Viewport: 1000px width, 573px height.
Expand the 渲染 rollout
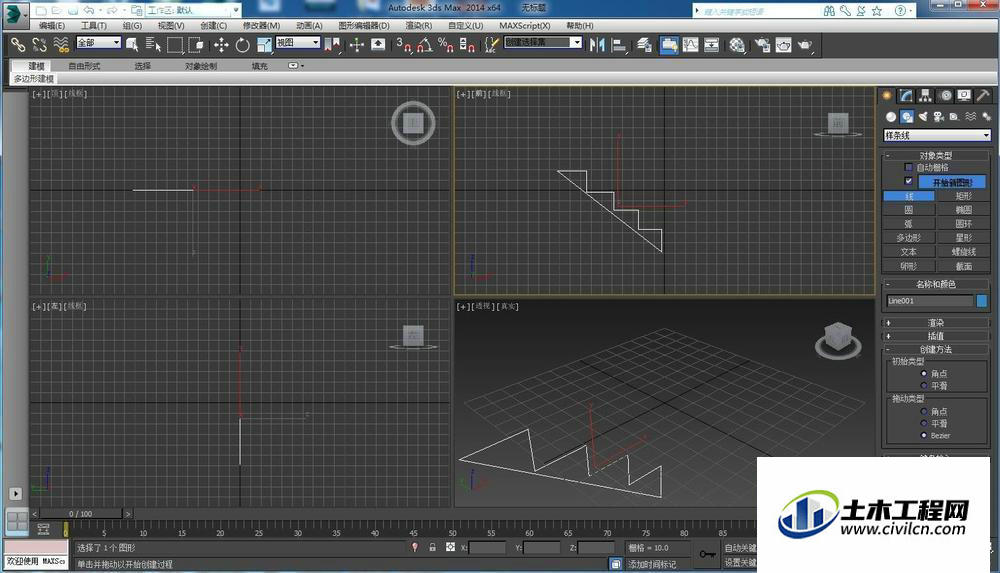click(x=936, y=323)
